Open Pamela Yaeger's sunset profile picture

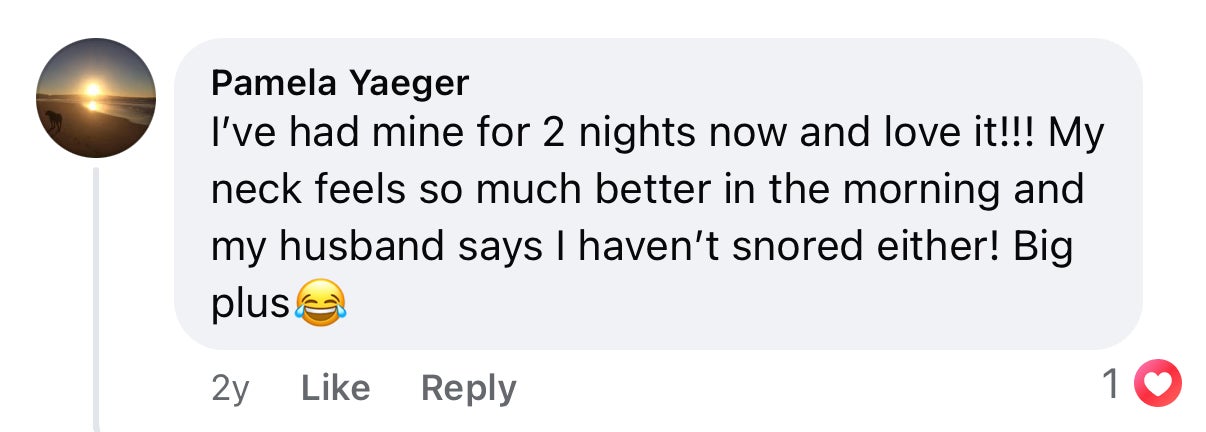click(x=96, y=98)
